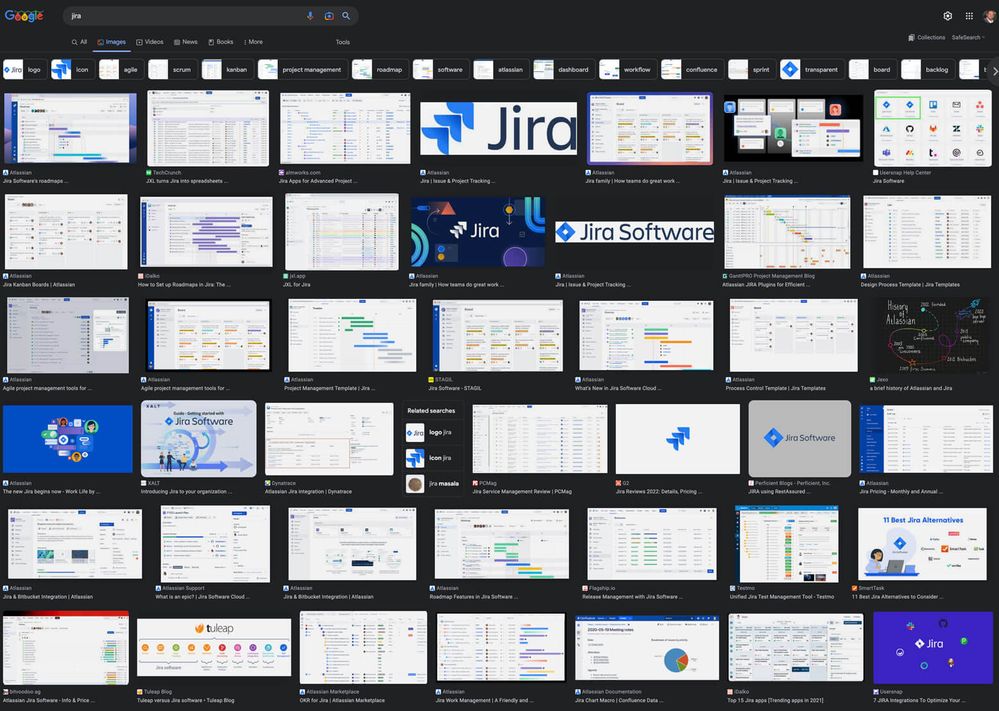Open the Jira Software wordmark image

634,232
